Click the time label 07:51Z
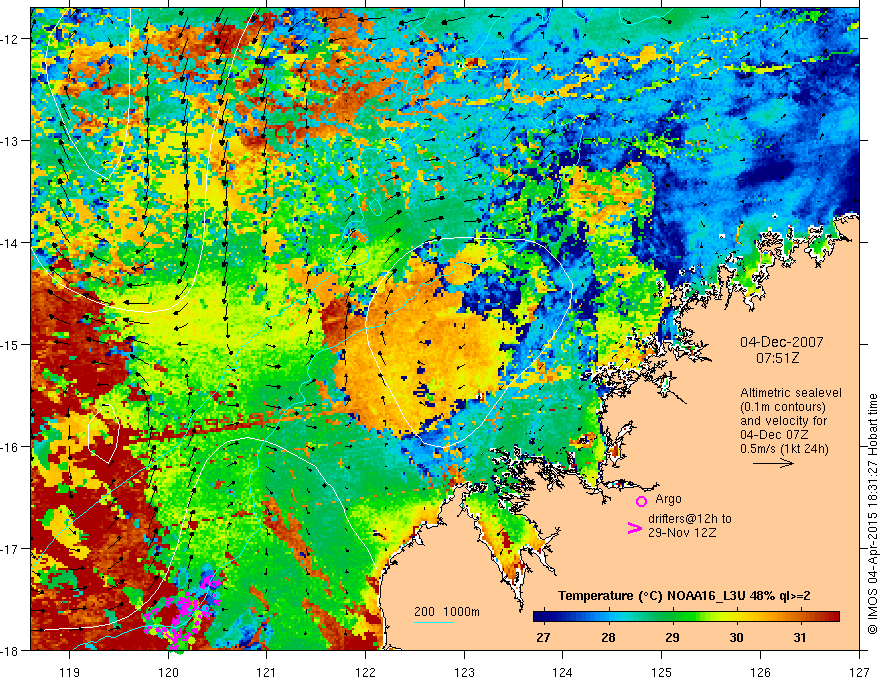 777,358
